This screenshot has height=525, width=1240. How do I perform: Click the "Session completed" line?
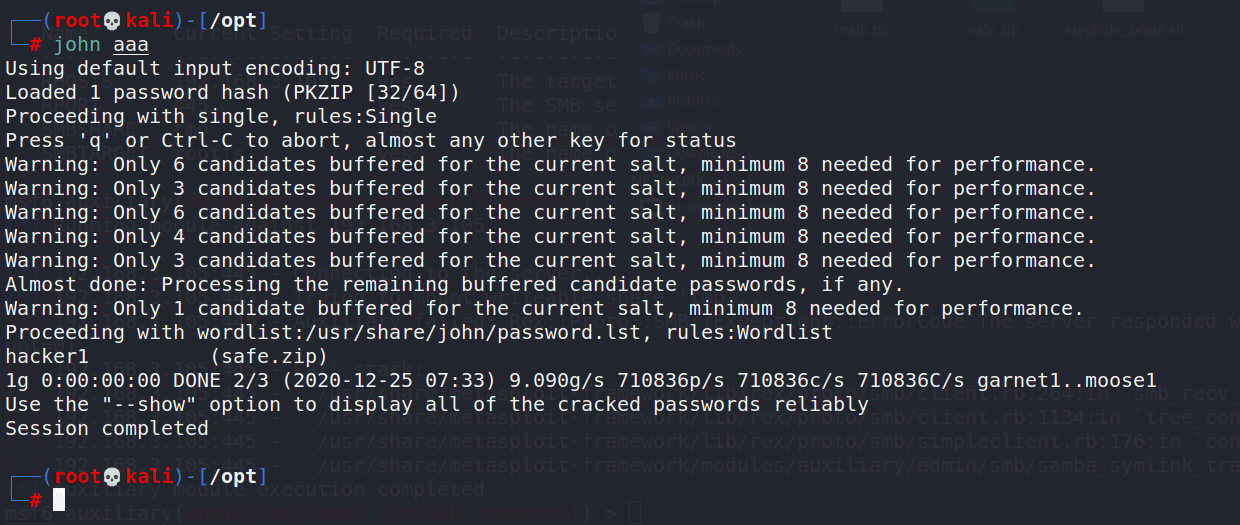coord(107,428)
